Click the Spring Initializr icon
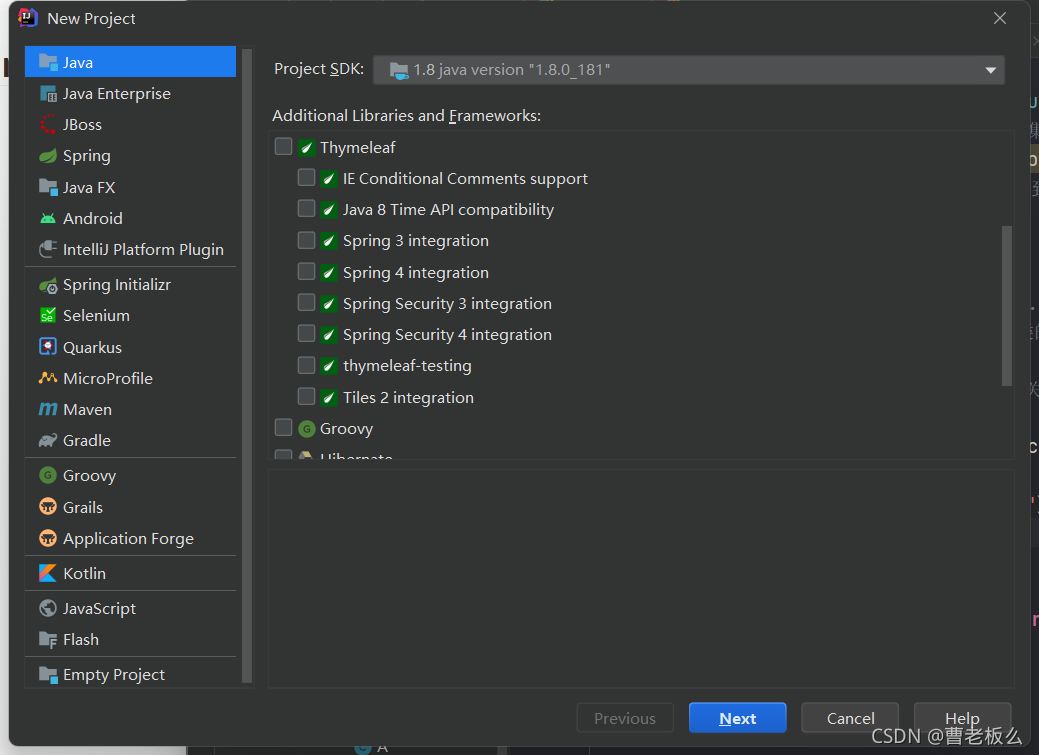The width and height of the screenshot is (1039, 755). (x=48, y=285)
